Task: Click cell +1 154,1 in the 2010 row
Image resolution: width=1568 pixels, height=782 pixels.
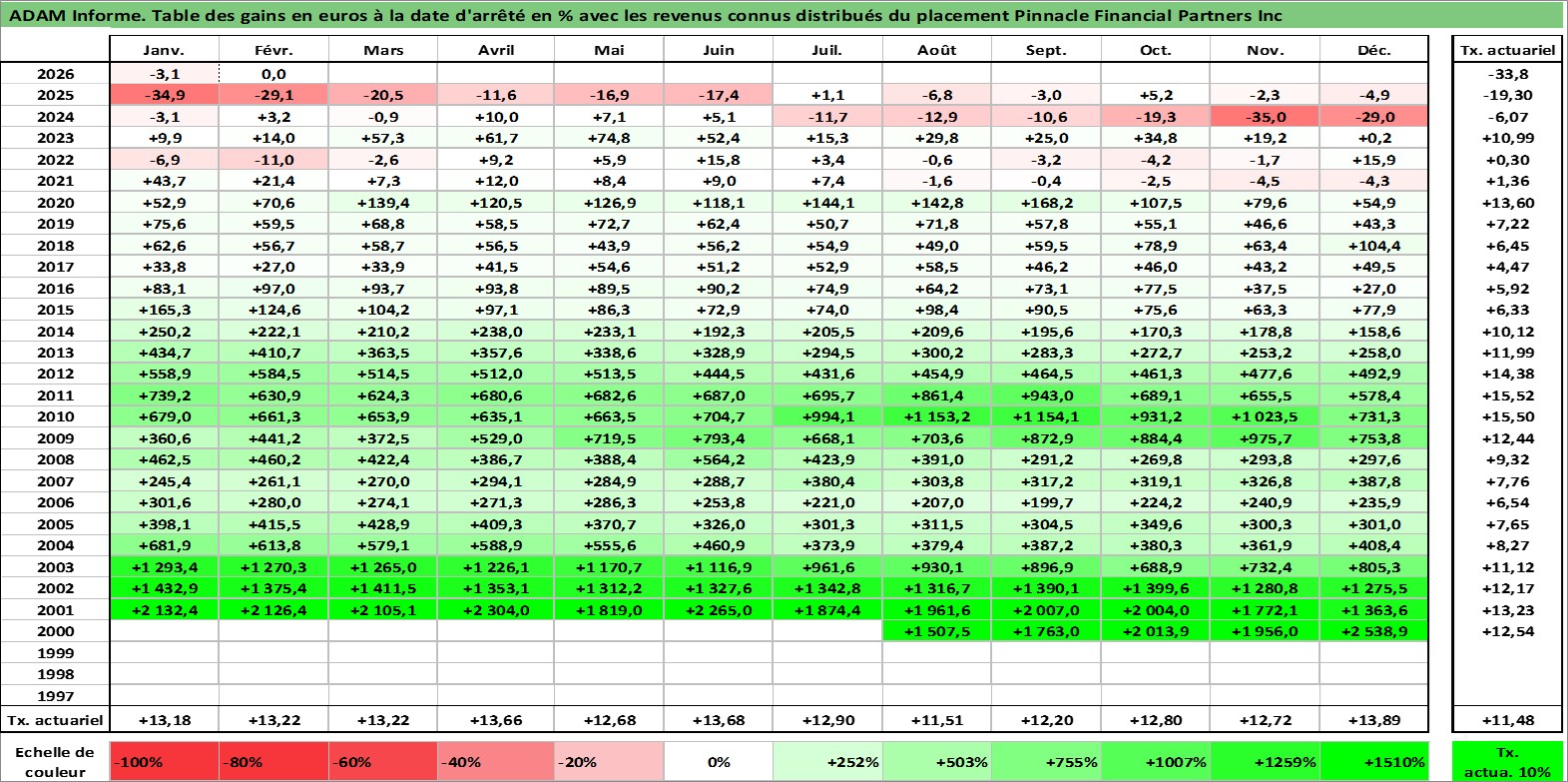Action: point(1046,416)
